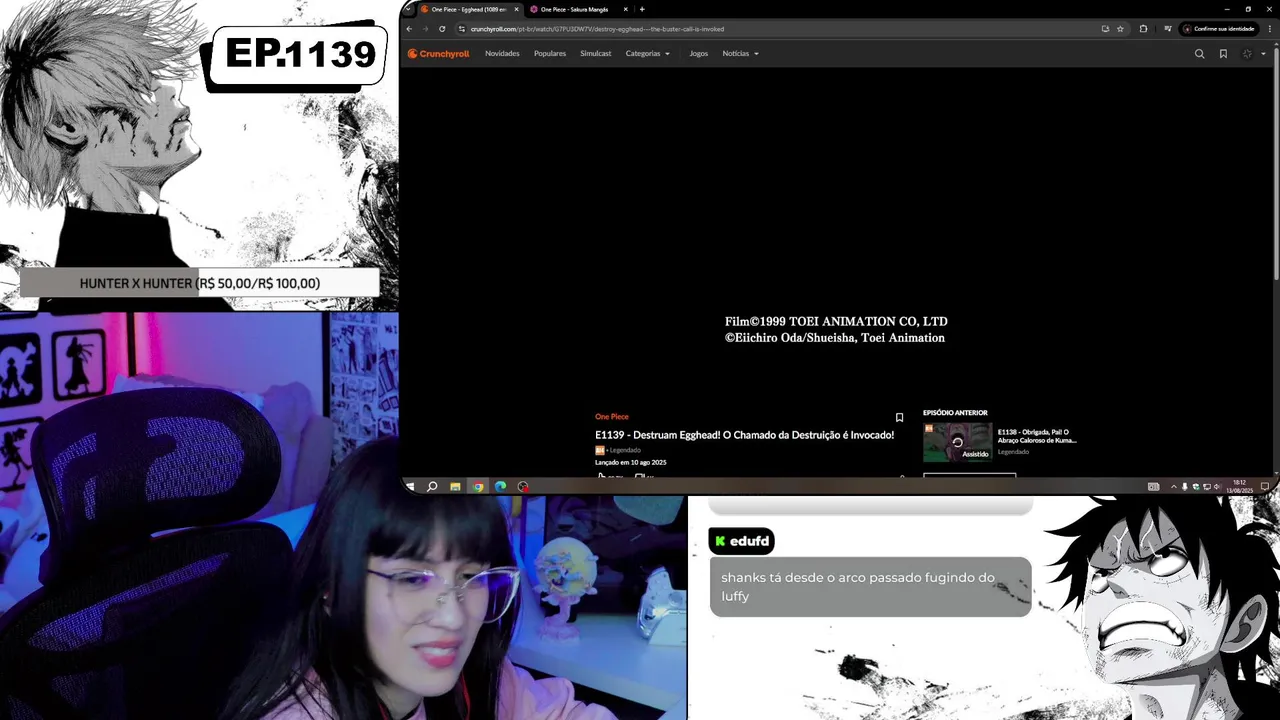
Task: Click the taskbar volume icon
Action: coord(1217,486)
